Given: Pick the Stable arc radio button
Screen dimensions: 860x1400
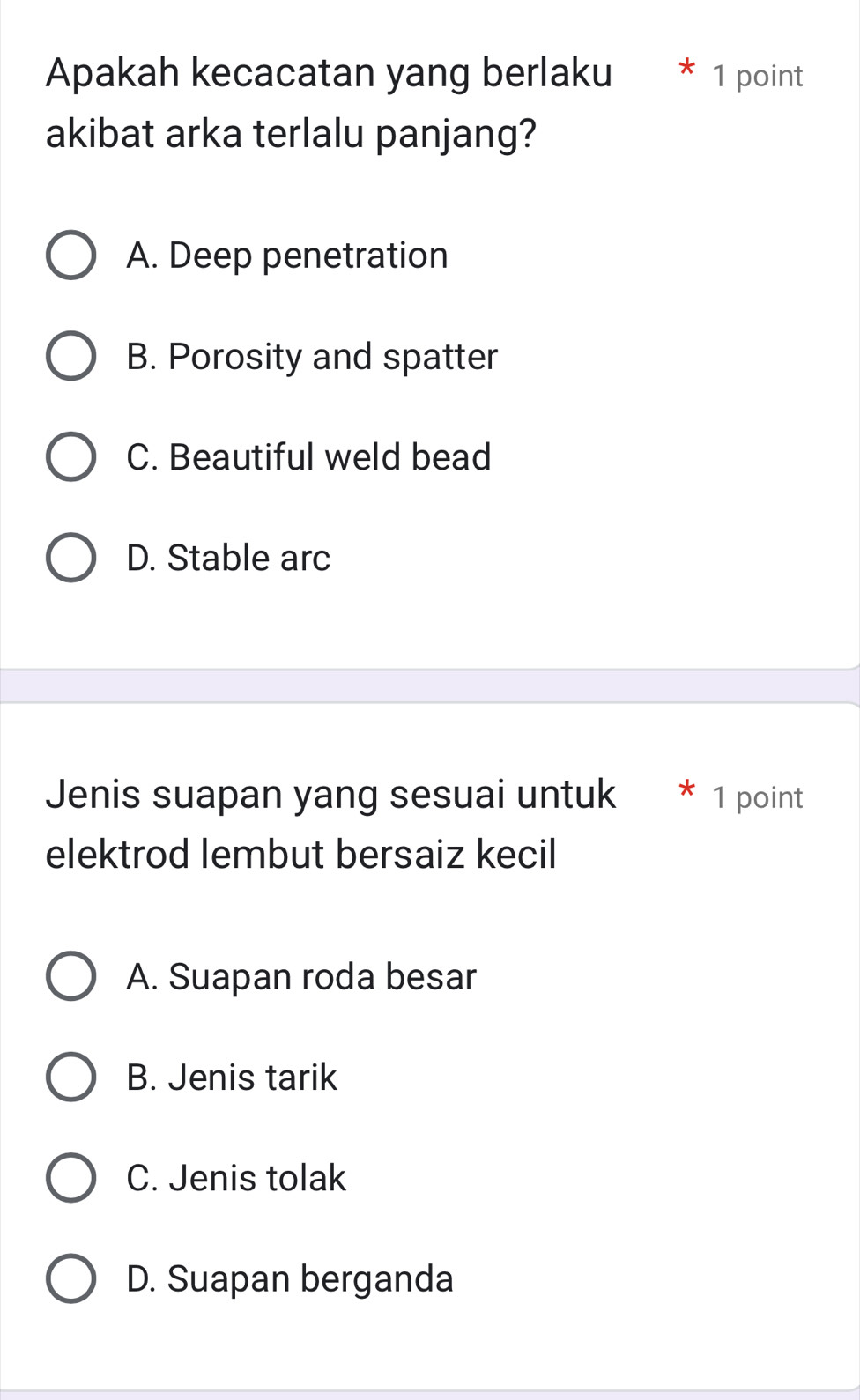Looking at the screenshot, I should point(70,558).
